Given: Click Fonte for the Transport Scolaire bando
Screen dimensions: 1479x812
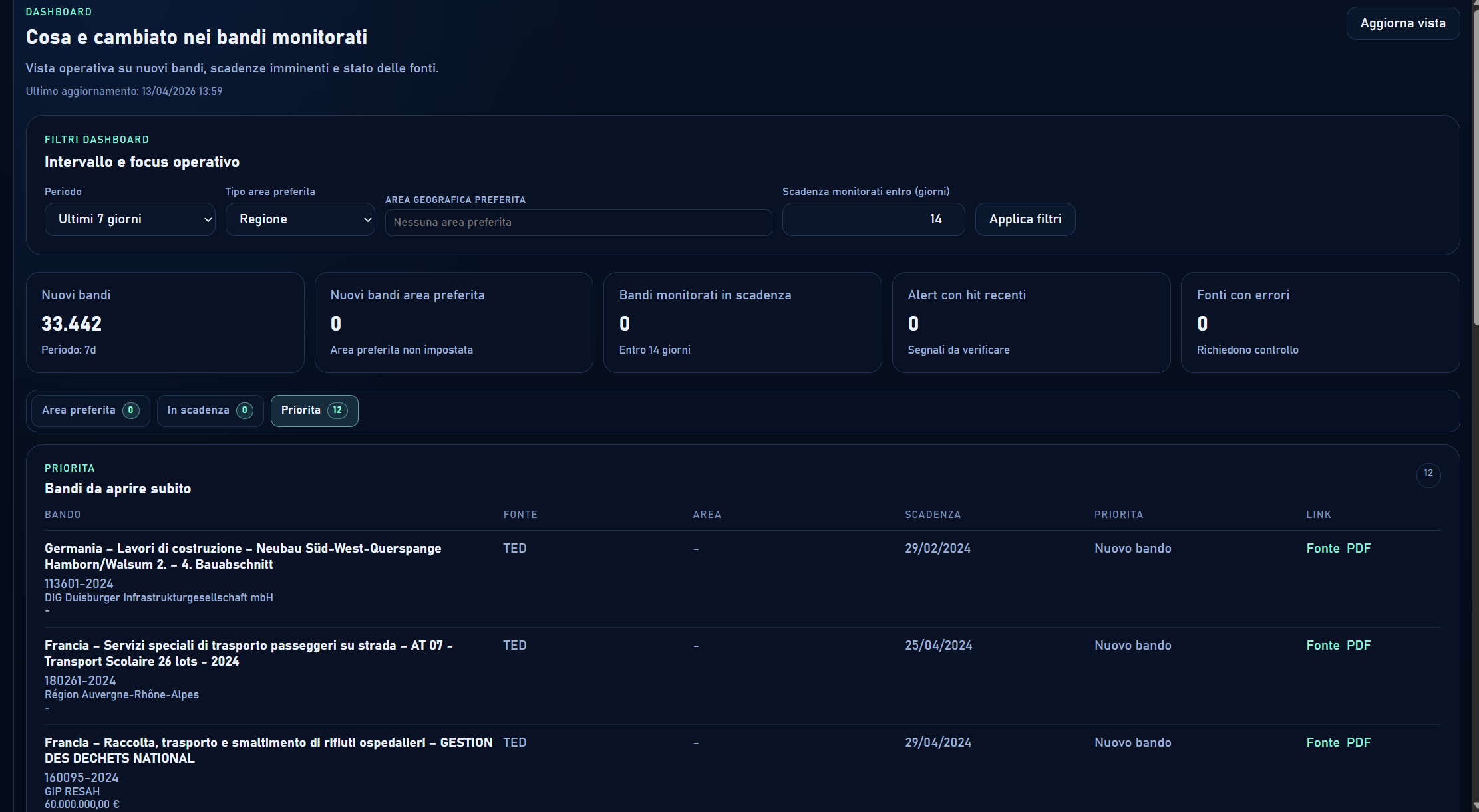Looking at the screenshot, I should tap(1323, 645).
